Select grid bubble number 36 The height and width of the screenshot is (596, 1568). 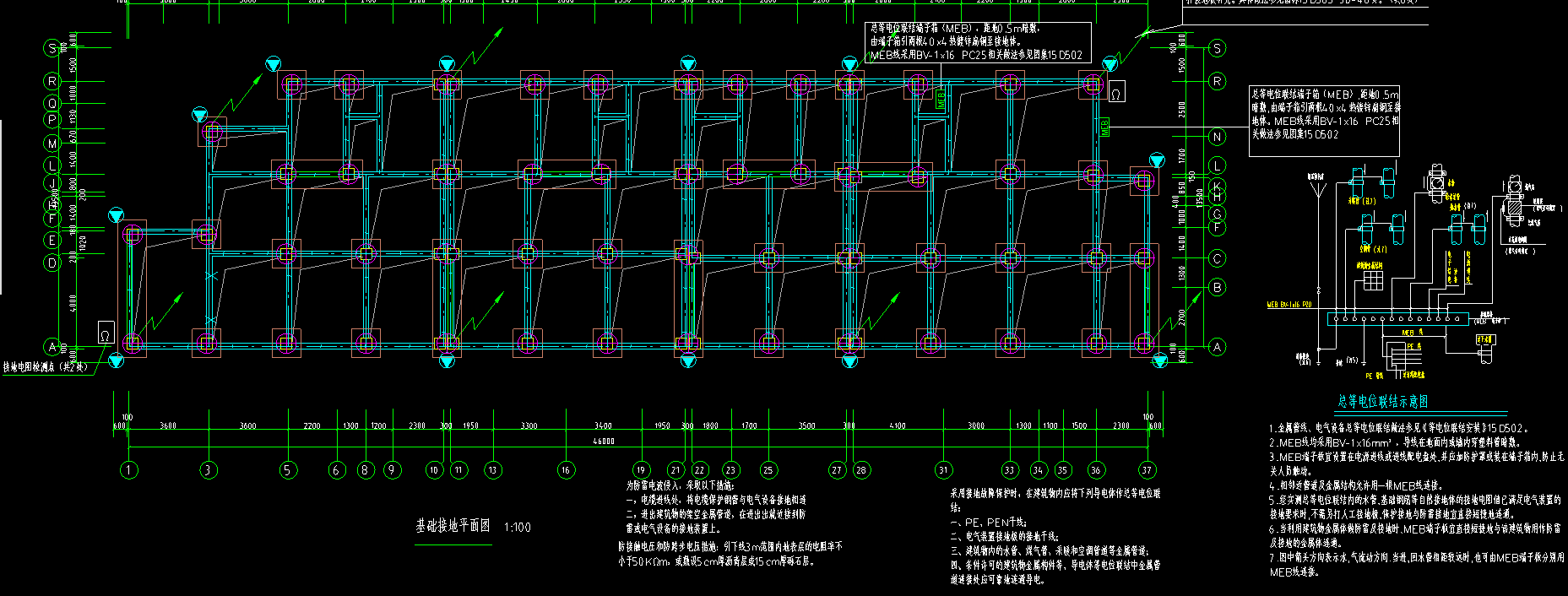coord(1096,469)
